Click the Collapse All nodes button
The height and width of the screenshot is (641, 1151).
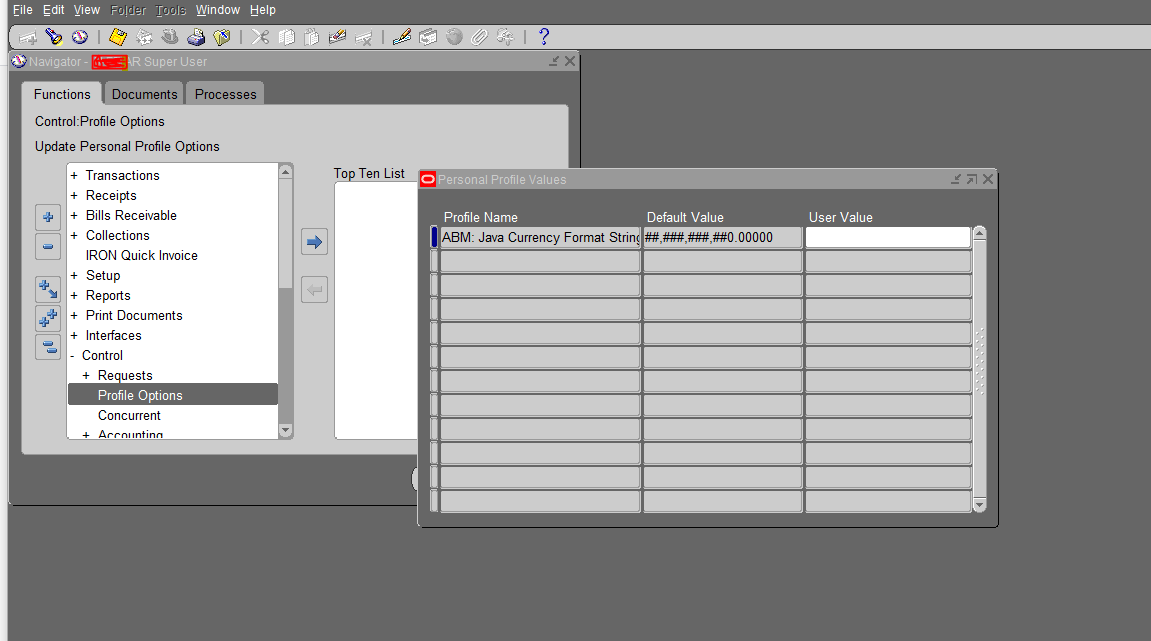48,347
